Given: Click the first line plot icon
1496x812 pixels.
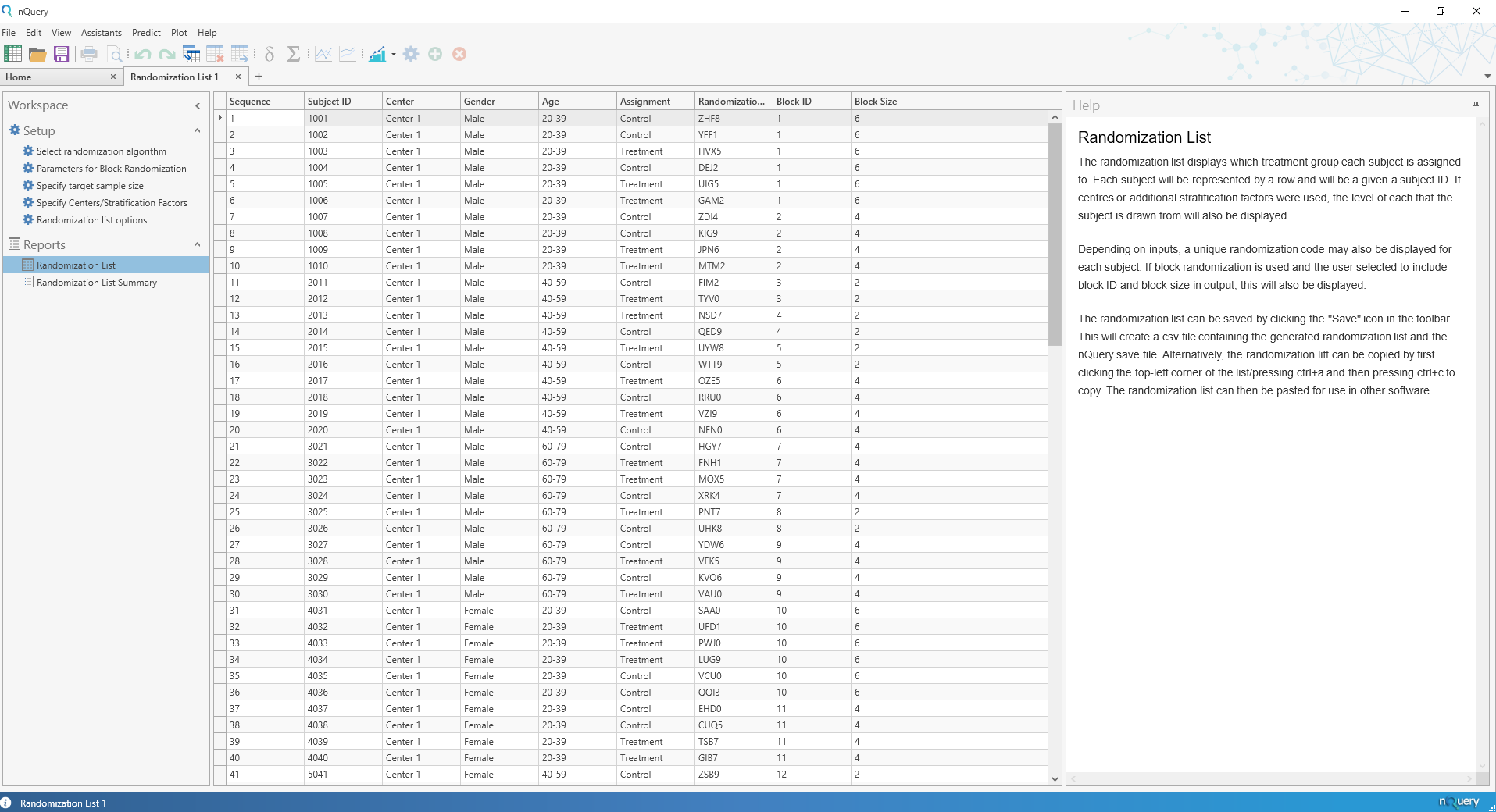Looking at the screenshot, I should pos(323,54).
